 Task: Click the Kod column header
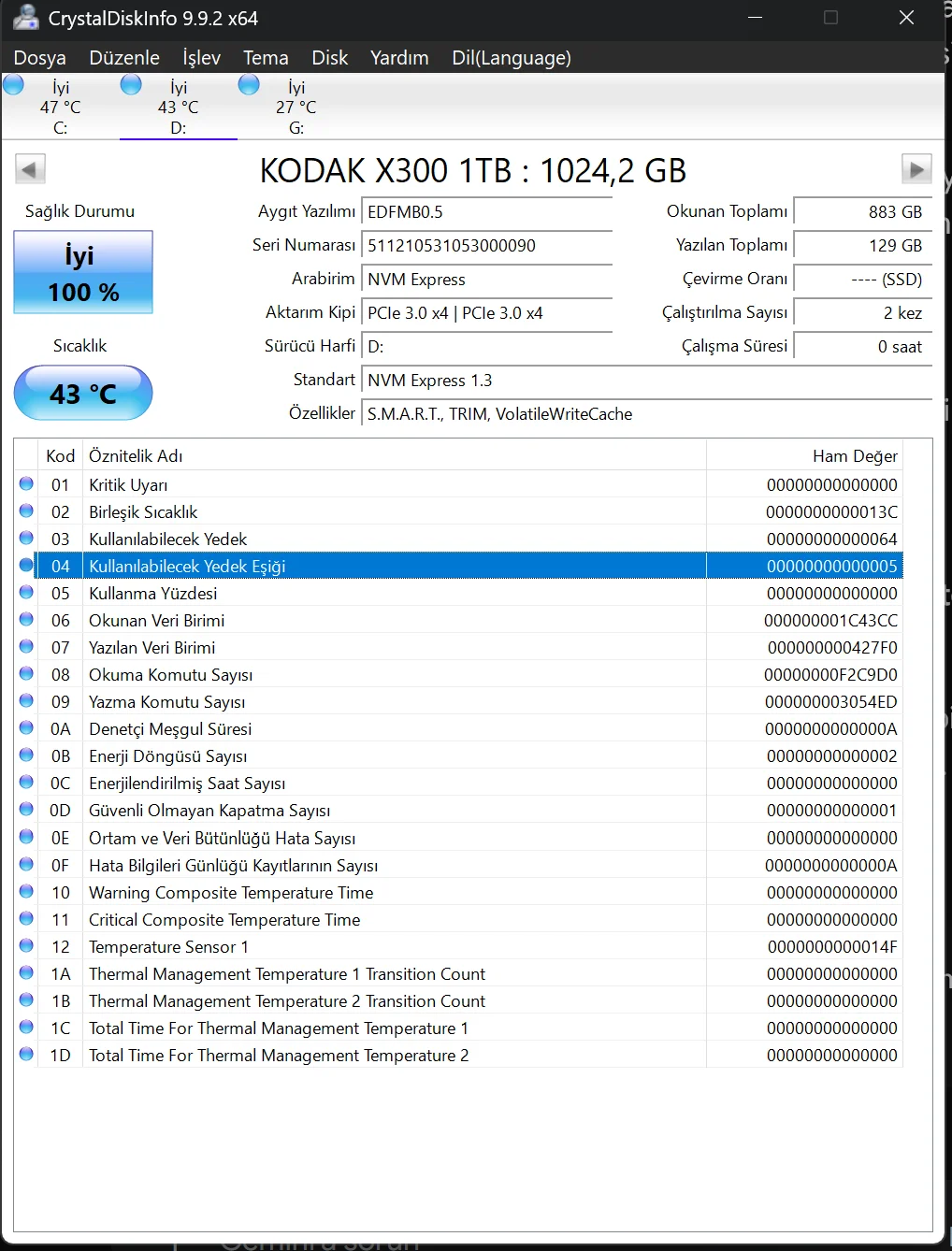[60, 456]
